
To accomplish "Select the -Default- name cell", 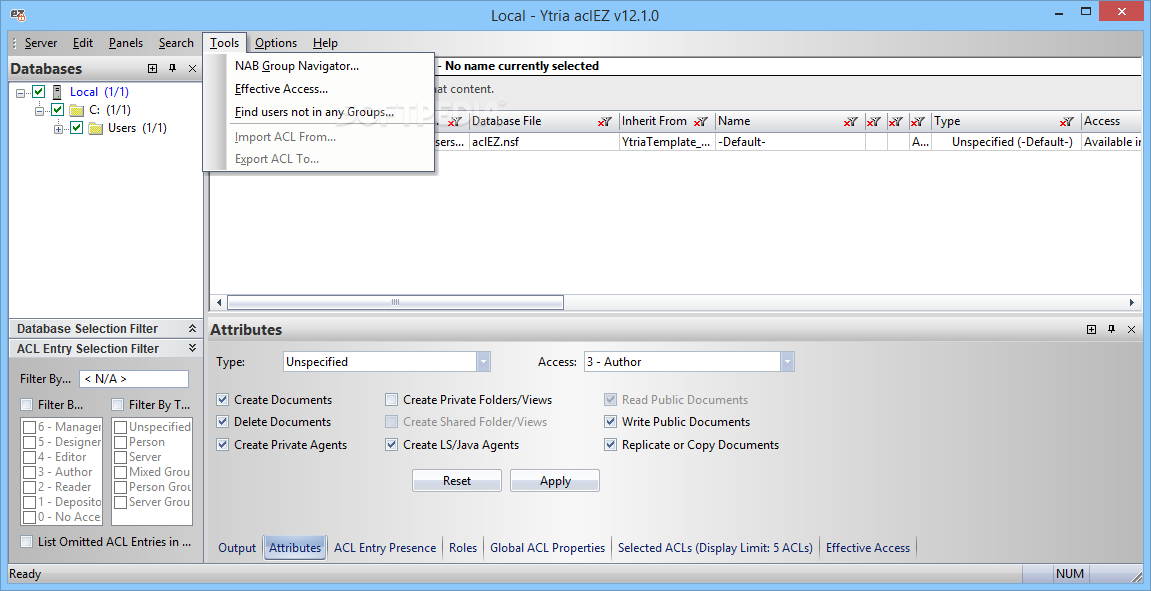I will (x=790, y=142).
